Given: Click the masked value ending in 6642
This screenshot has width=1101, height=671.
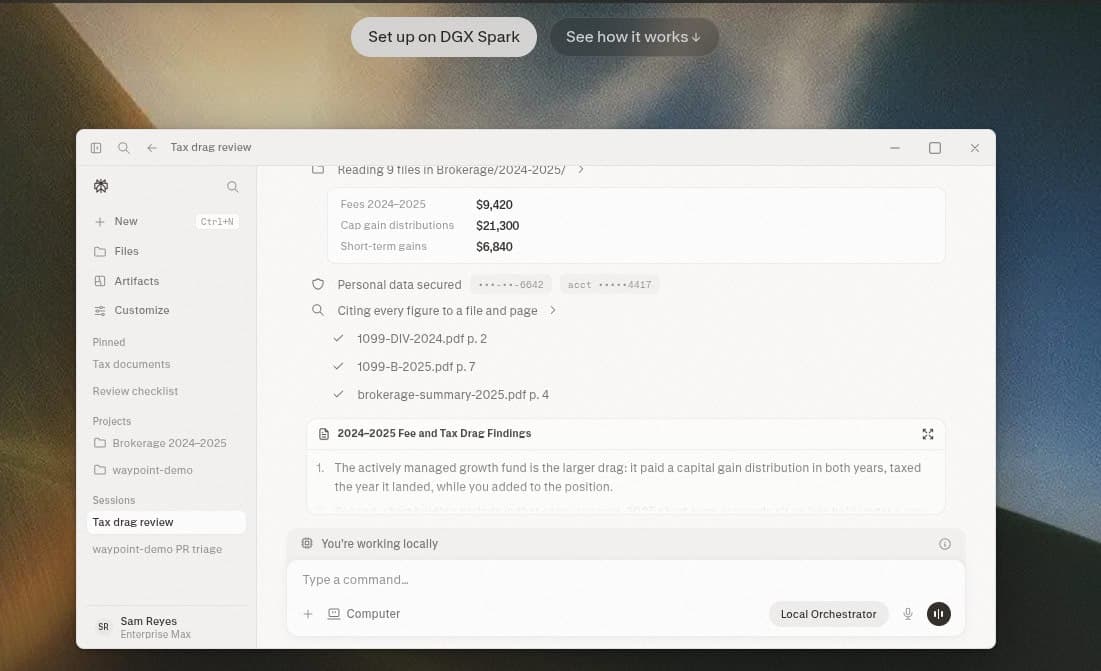Looking at the screenshot, I should tap(511, 284).
